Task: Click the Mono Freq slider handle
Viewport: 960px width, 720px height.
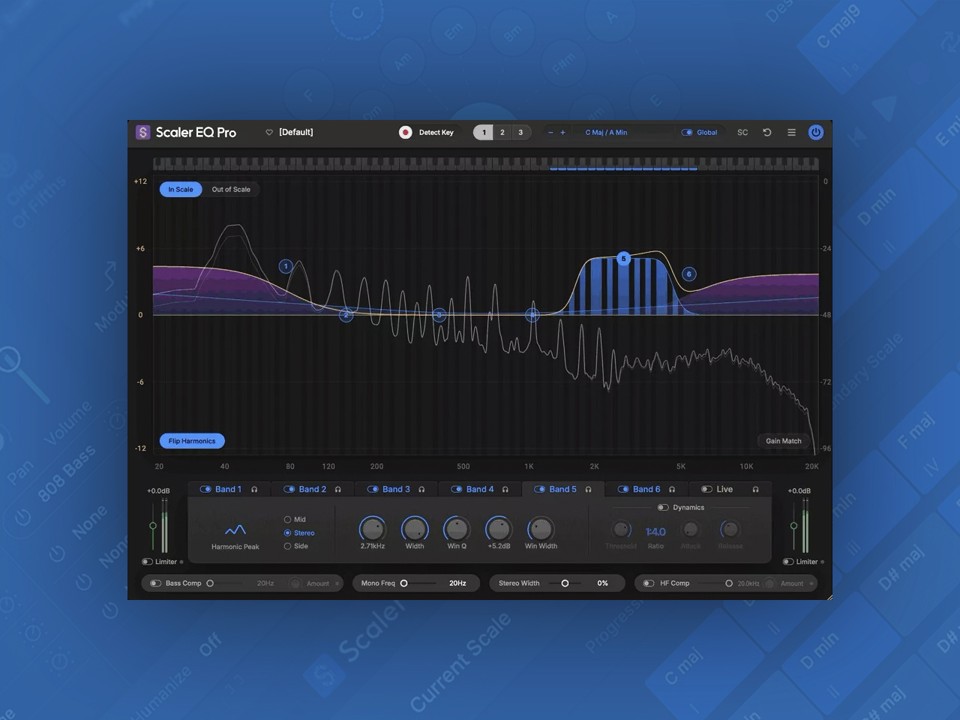Action: coord(404,583)
